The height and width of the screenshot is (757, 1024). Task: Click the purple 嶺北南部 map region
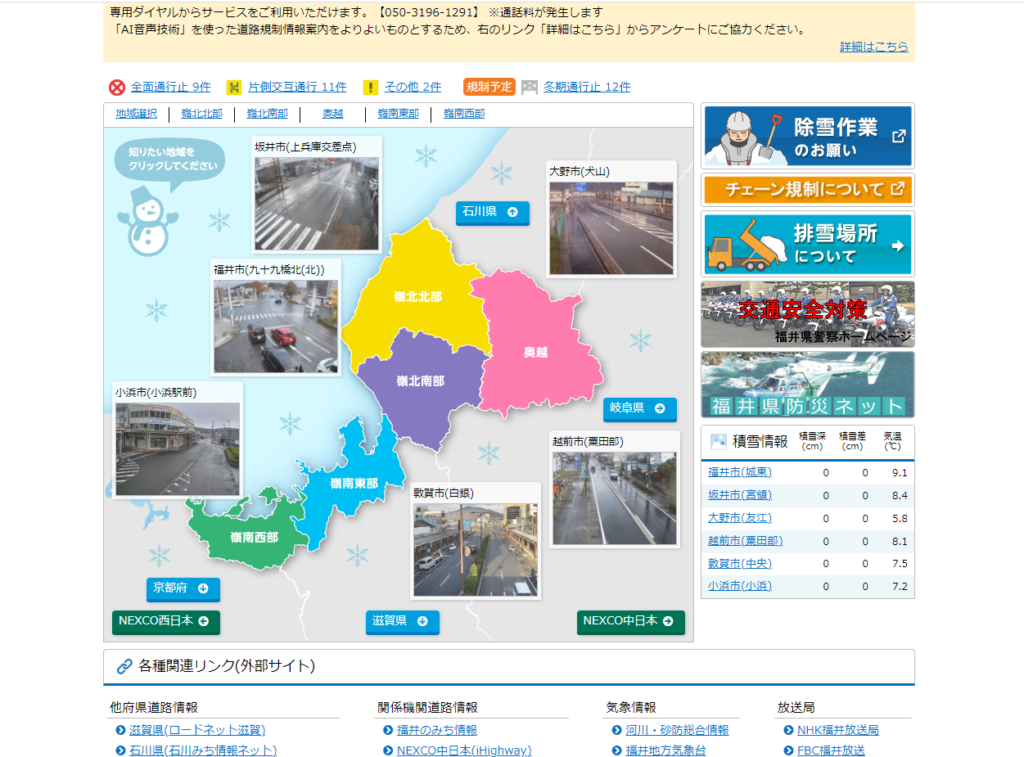pos(420,382)
